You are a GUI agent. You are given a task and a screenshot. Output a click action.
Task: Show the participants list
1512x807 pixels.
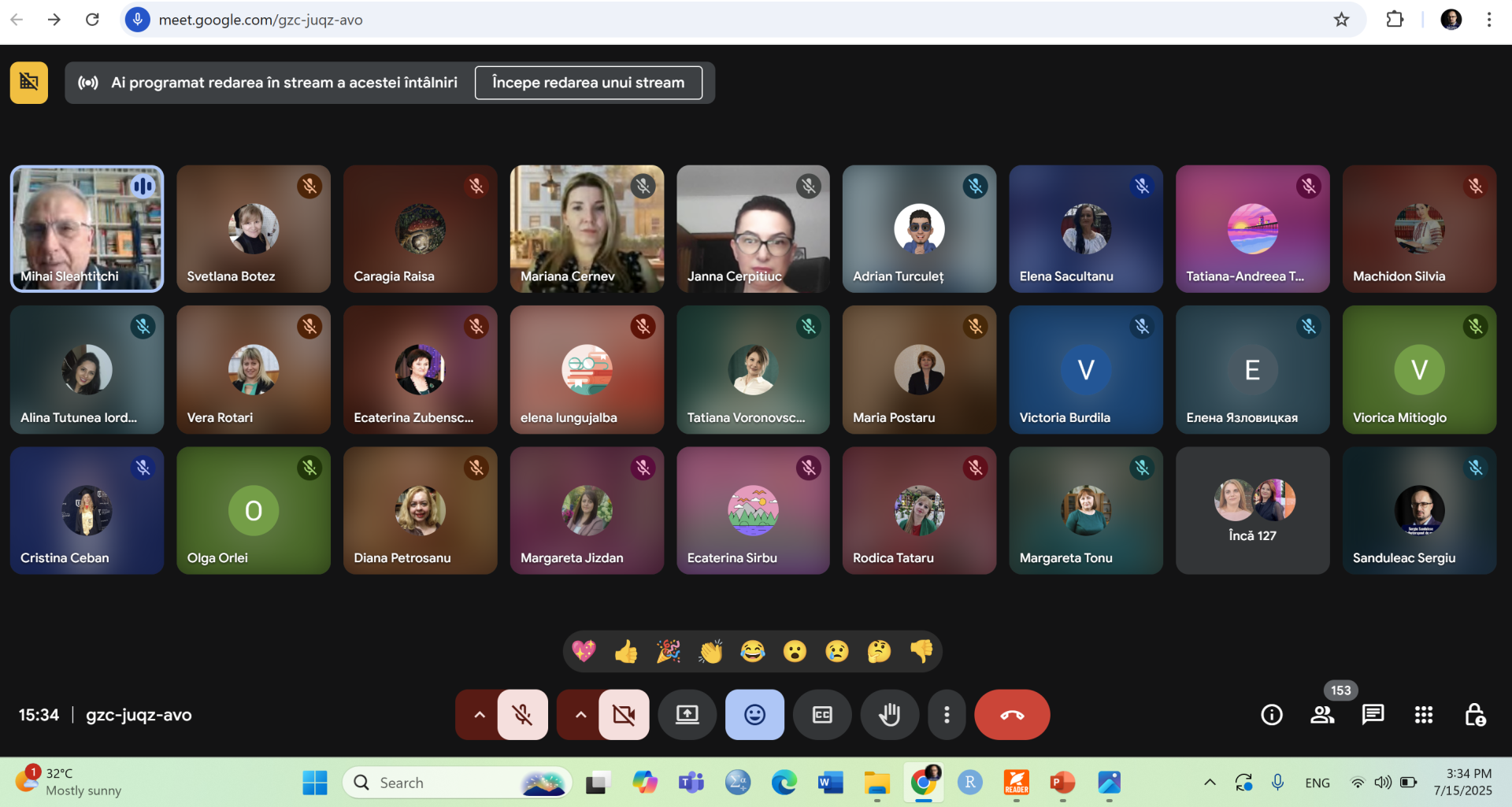tap(1322, 715)
